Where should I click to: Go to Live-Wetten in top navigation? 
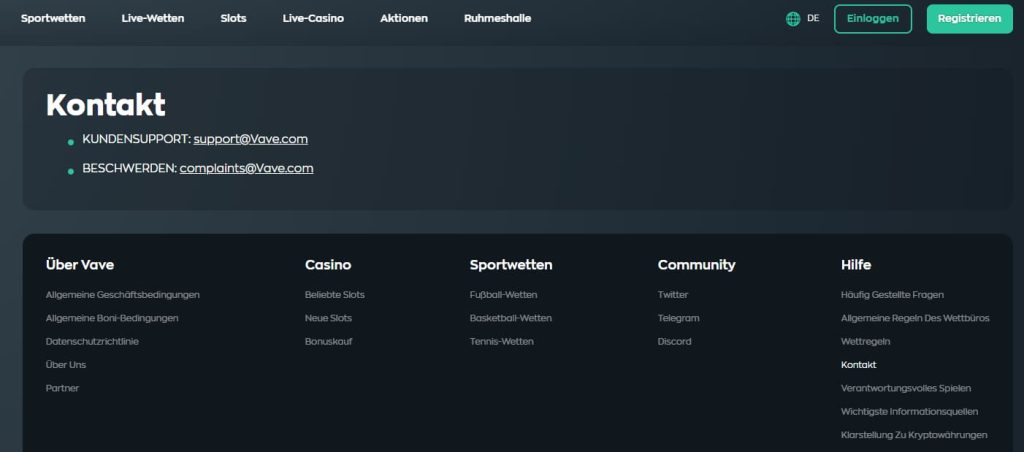click(153, 19)
